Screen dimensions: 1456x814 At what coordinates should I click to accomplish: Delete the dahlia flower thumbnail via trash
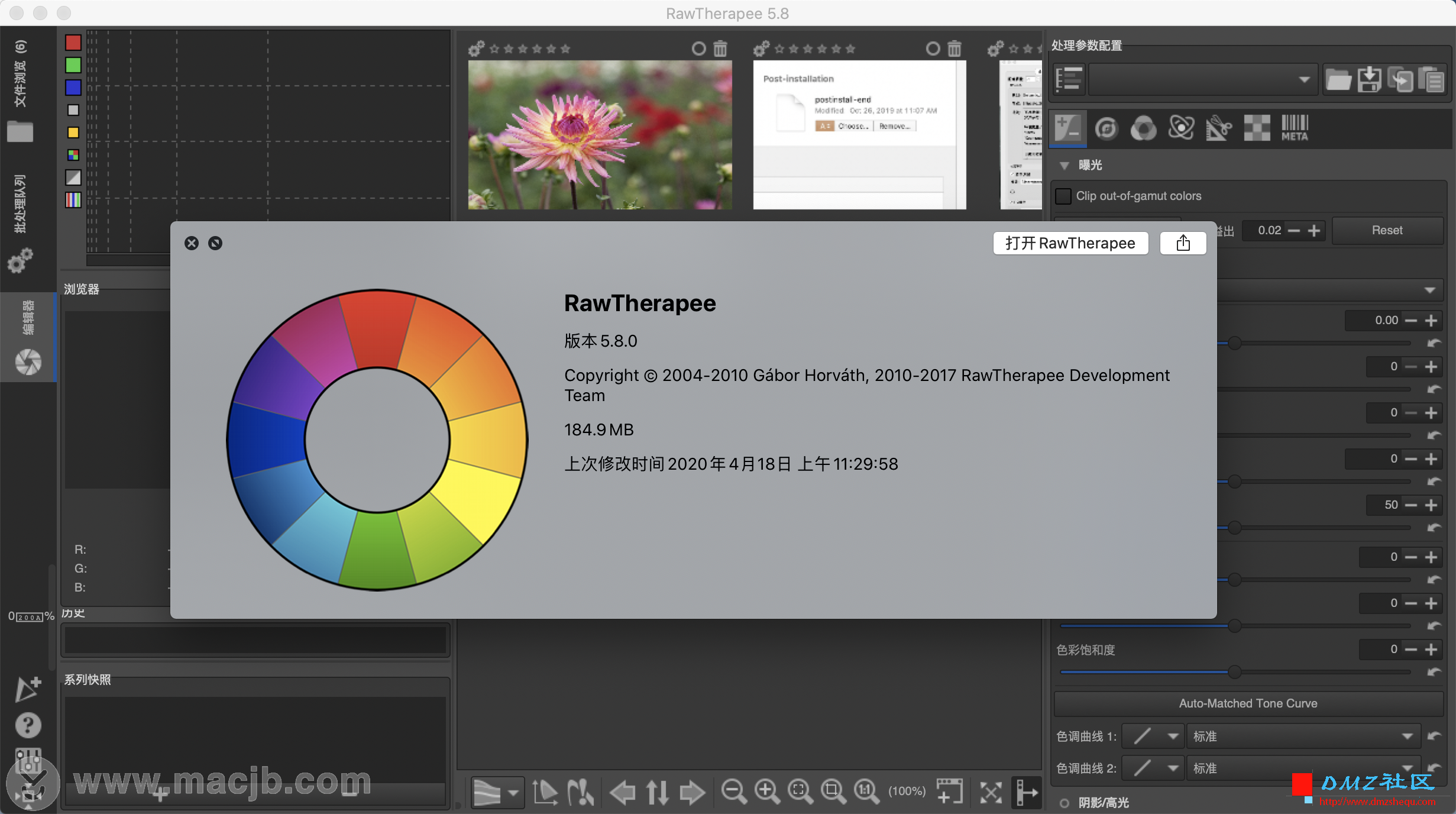720,49
